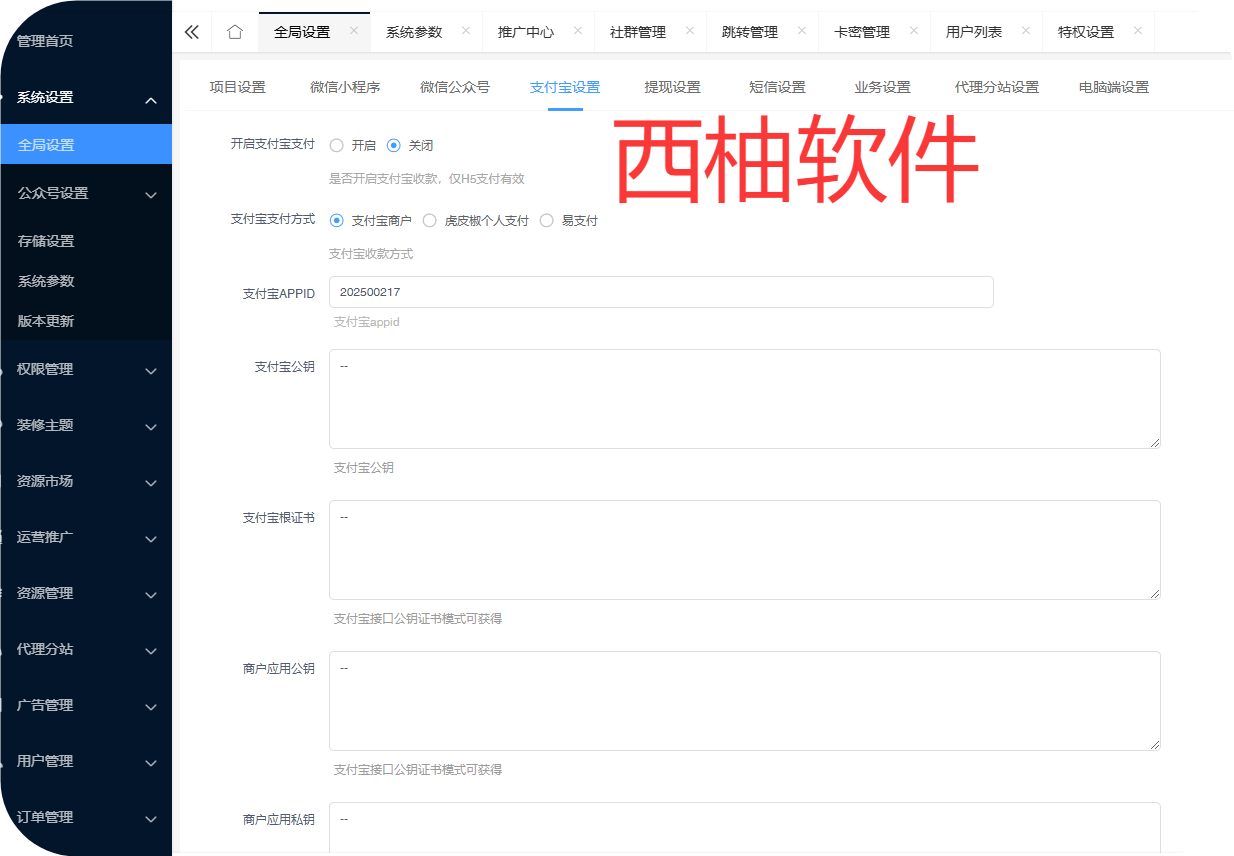Click the home icon in tab bar
The image size is (1234, 856).
point(235,32)
